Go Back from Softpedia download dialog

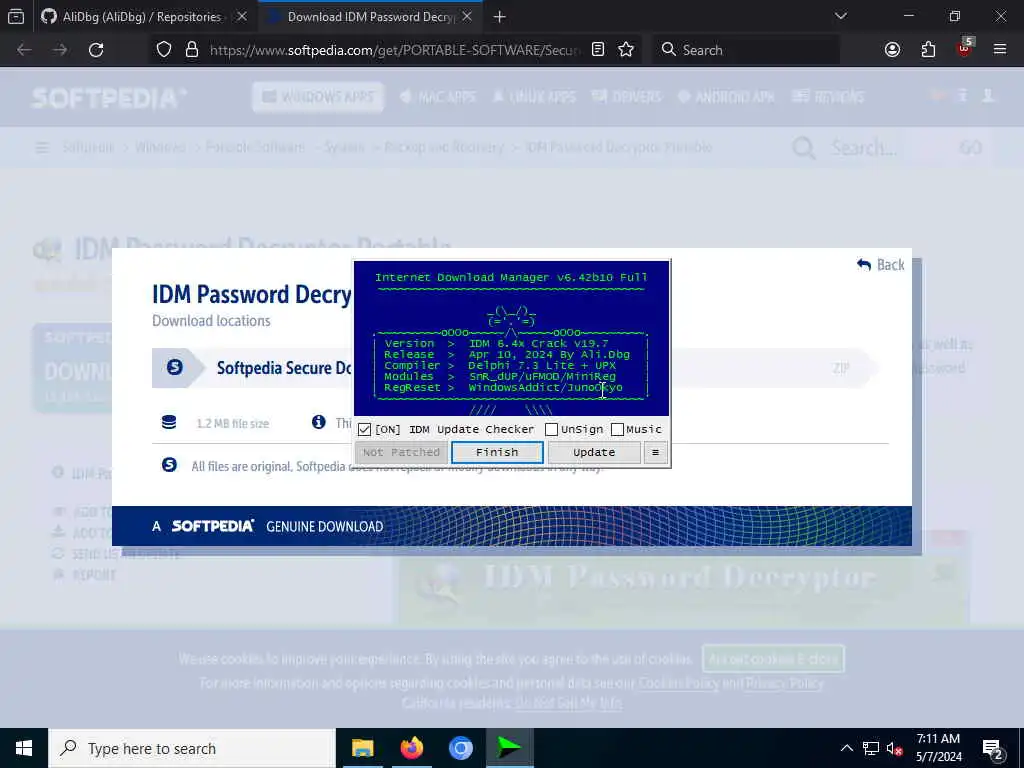click(881, 264)
